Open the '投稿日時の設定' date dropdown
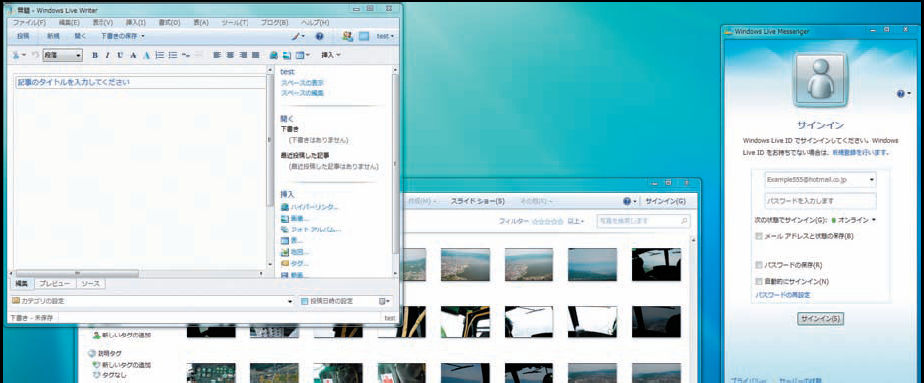The image size is (924, 383). pyautogui.click(x=385, y=301)
